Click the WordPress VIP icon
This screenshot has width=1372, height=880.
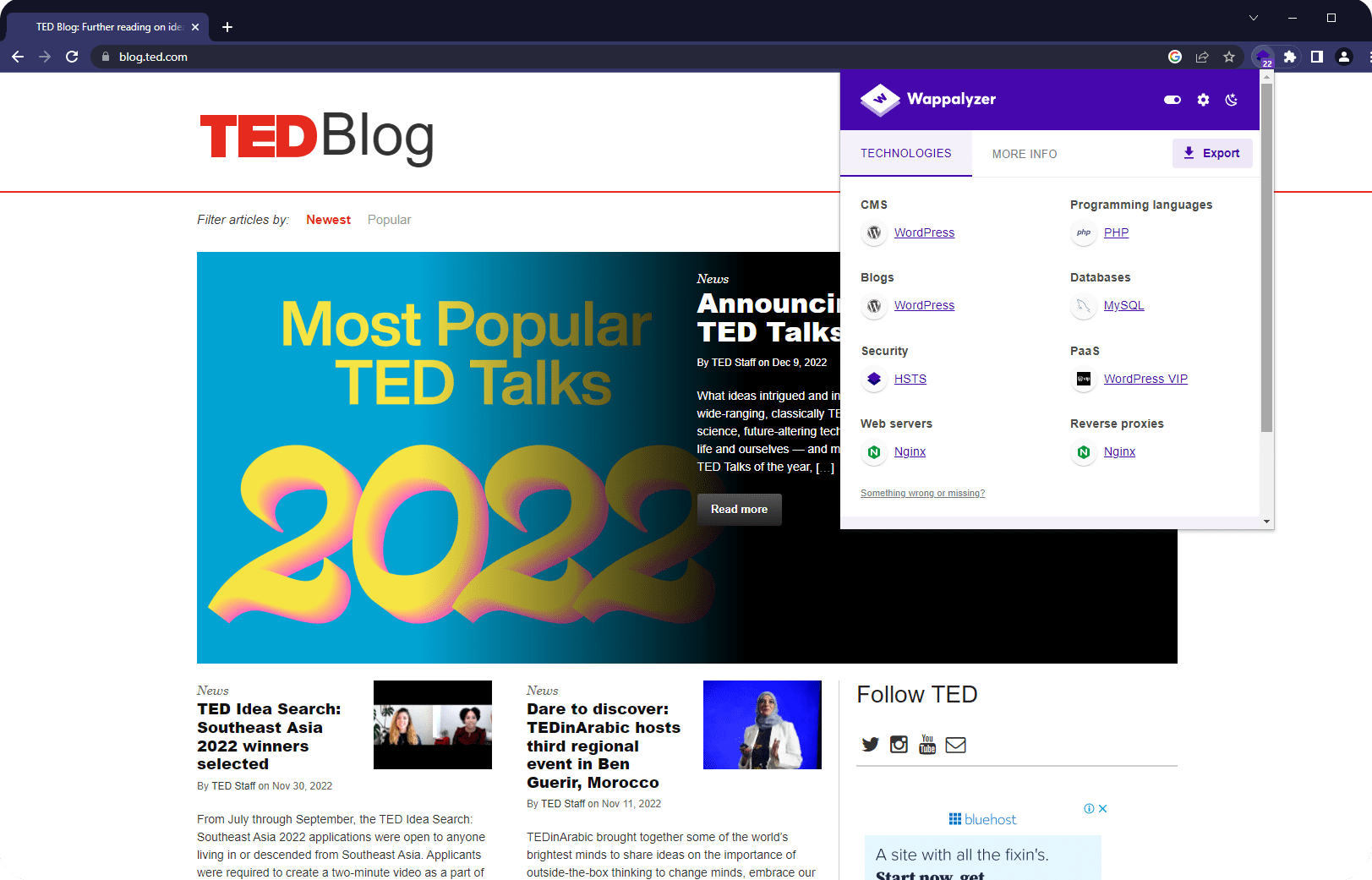[1084, 379]
